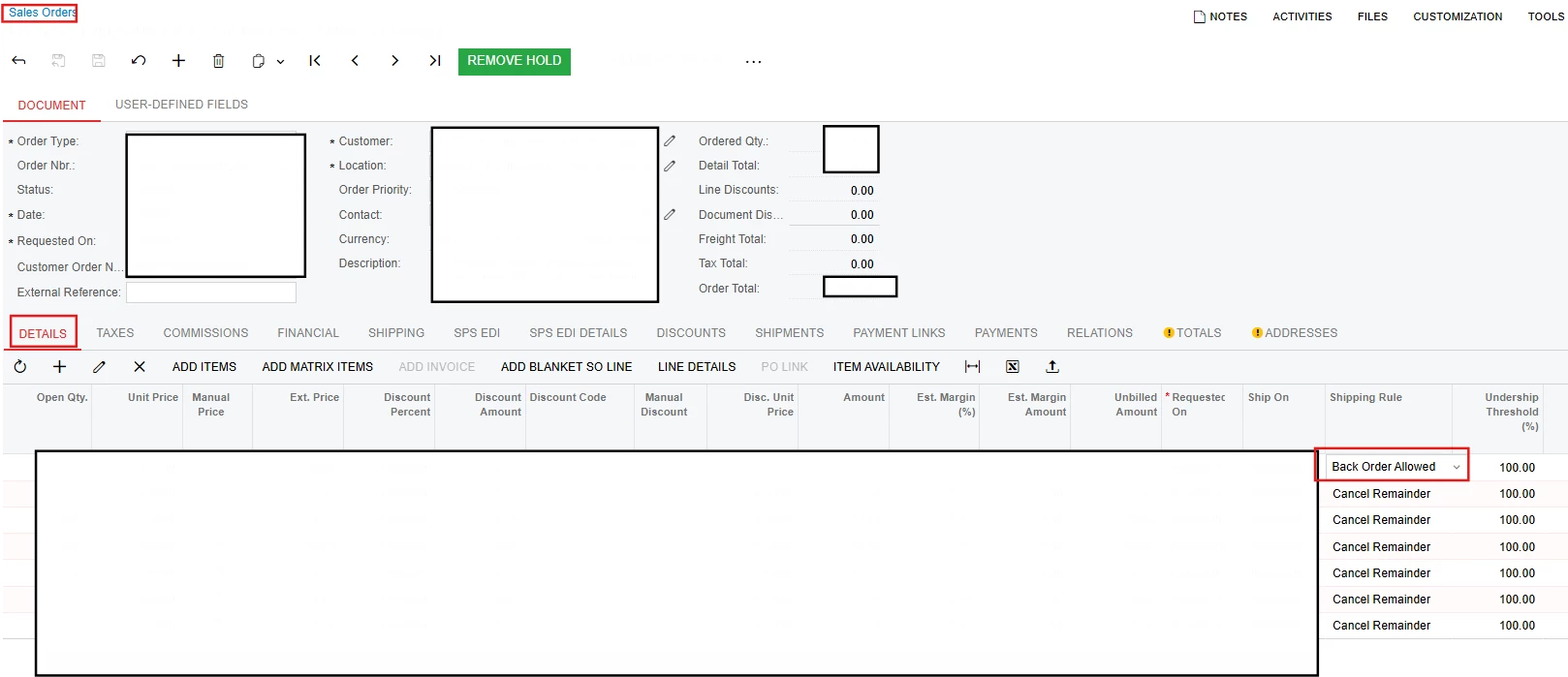
Task: Select the DETAILS tab
Action: pos(43,333)
